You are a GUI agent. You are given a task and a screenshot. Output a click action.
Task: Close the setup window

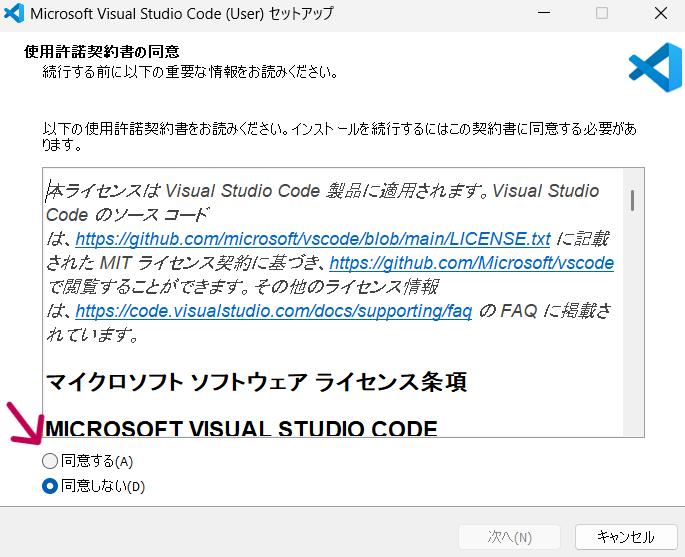(661, 13)
